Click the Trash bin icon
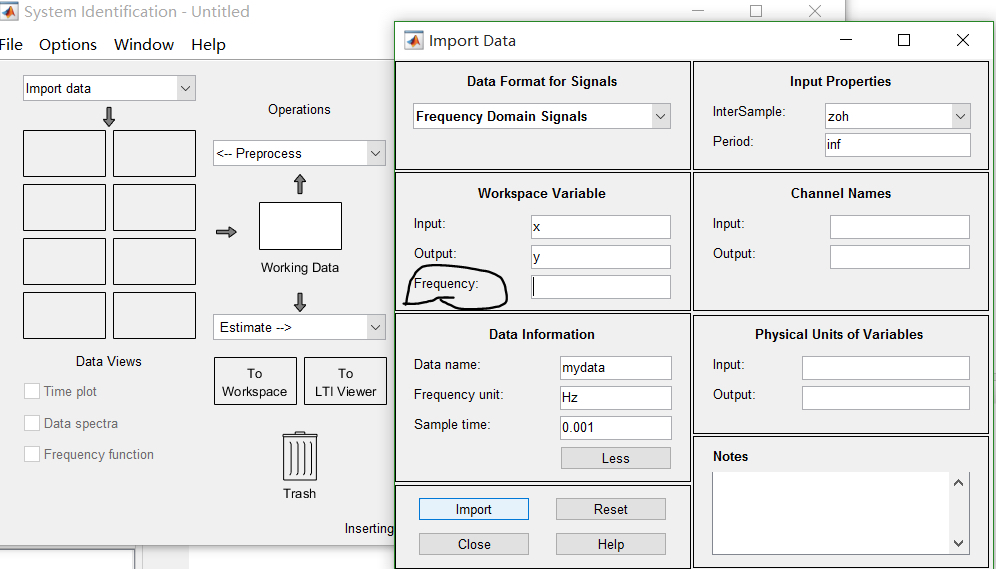The height and width of the screenshot is (569, 996). [x=300, y=457]
